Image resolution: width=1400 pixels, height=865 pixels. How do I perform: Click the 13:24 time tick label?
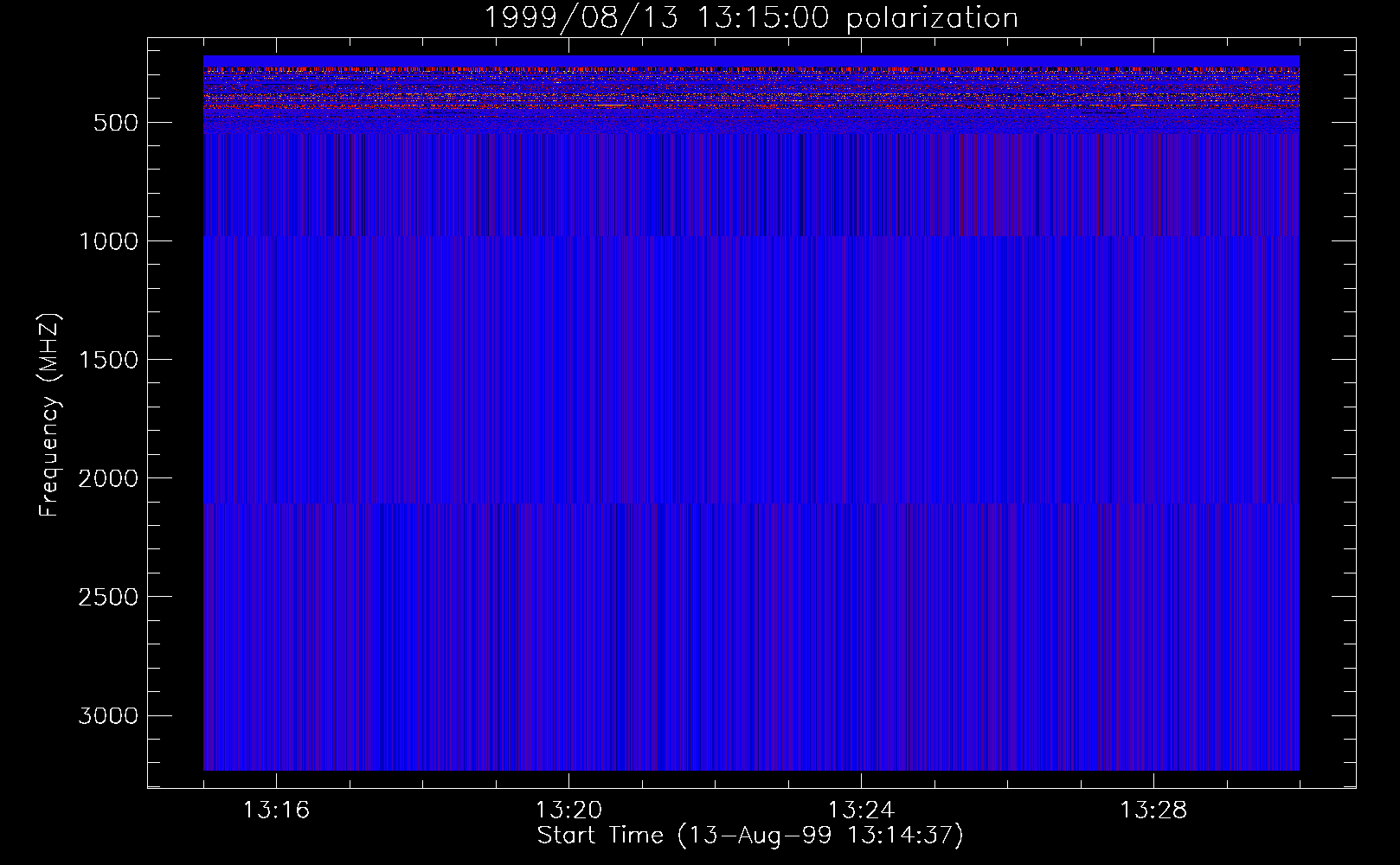(861, 811)
